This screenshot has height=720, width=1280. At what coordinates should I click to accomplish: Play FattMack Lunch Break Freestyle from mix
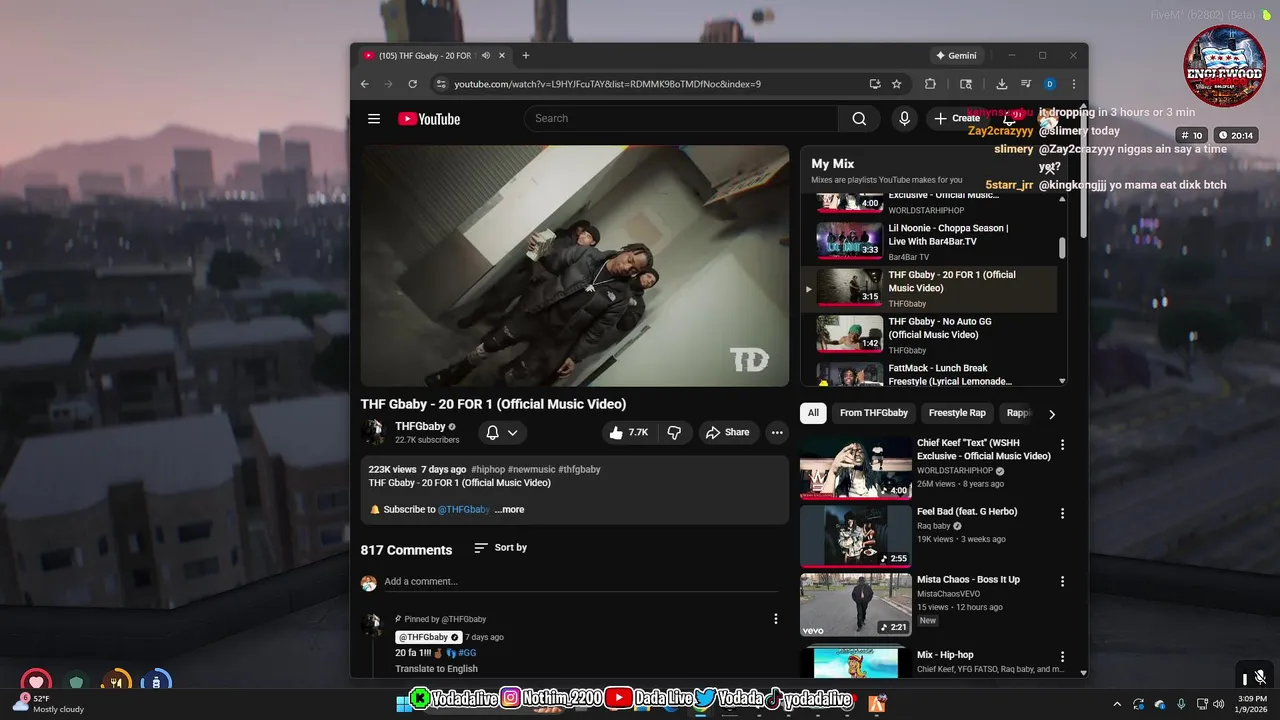pos(929,374)
